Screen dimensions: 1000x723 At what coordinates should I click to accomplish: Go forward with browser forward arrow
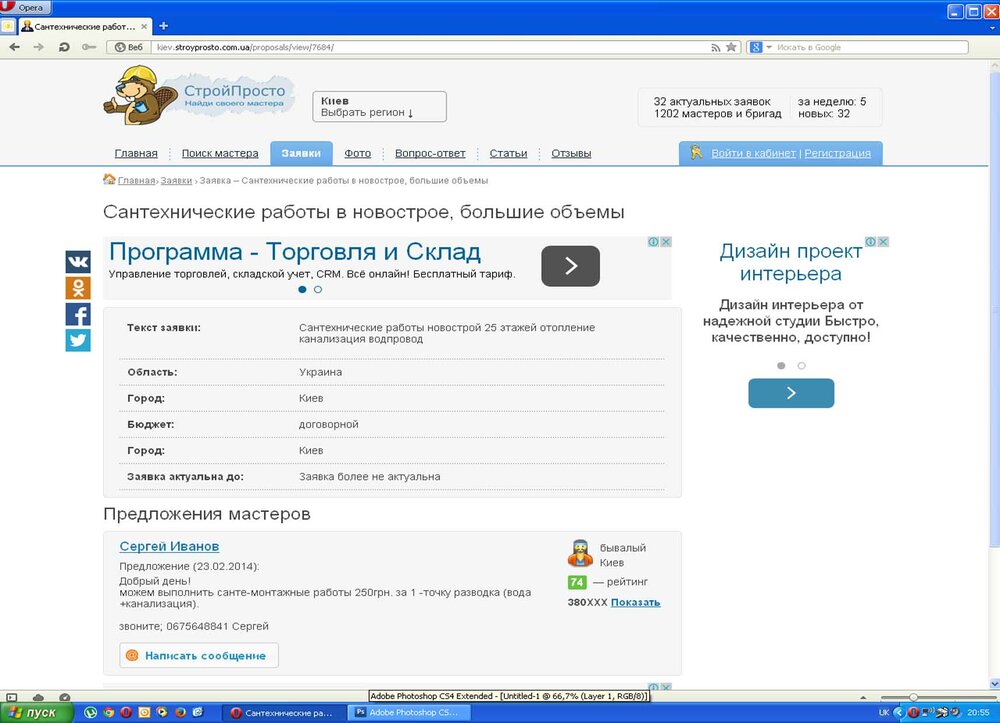coord(38,47)
